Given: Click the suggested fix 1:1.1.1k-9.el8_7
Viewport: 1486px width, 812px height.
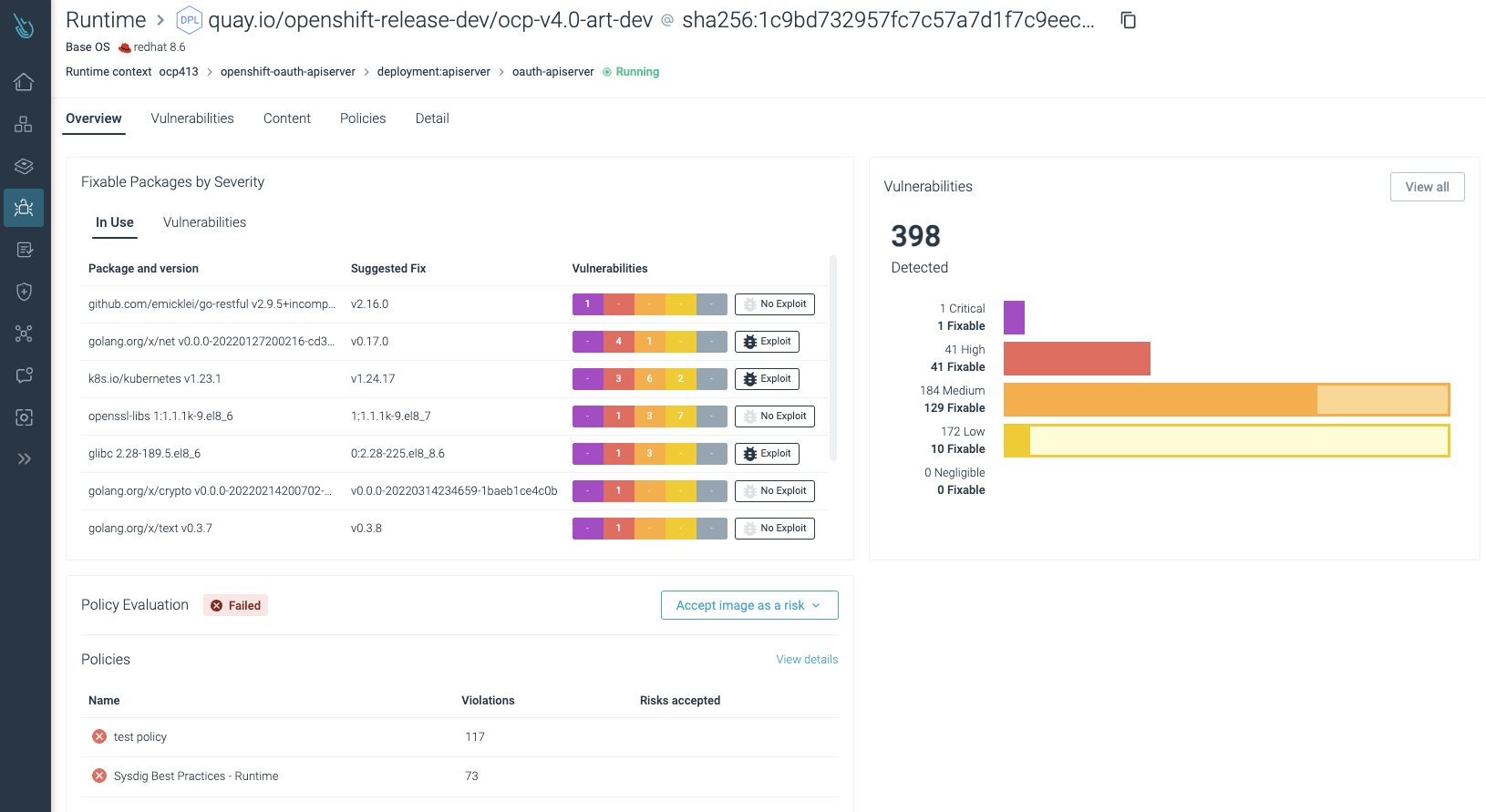Looking at the screenshot, I should (391, 416).
